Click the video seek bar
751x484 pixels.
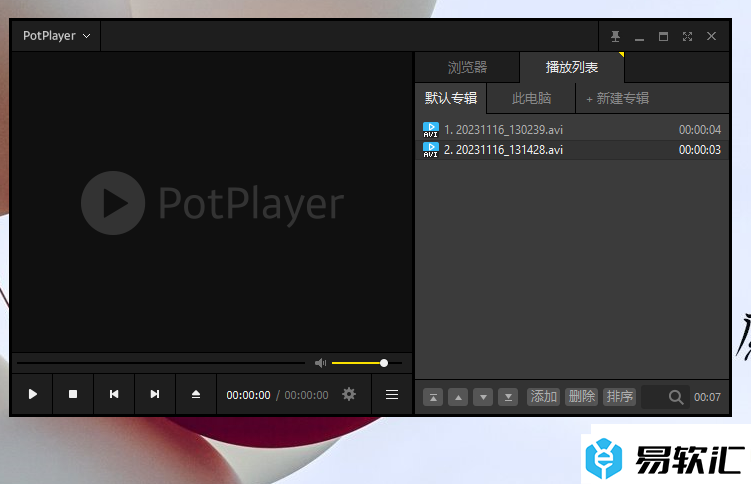[161, 363]
